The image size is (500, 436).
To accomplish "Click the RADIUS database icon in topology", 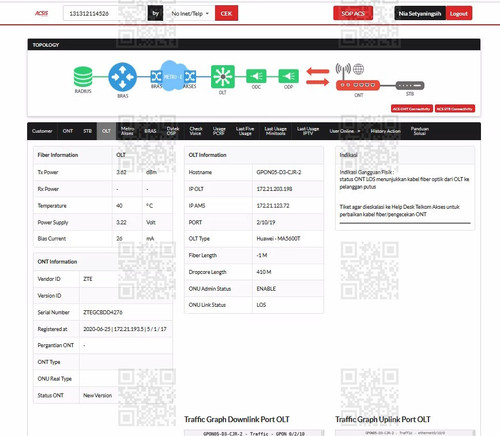I will tap(83, 77).
